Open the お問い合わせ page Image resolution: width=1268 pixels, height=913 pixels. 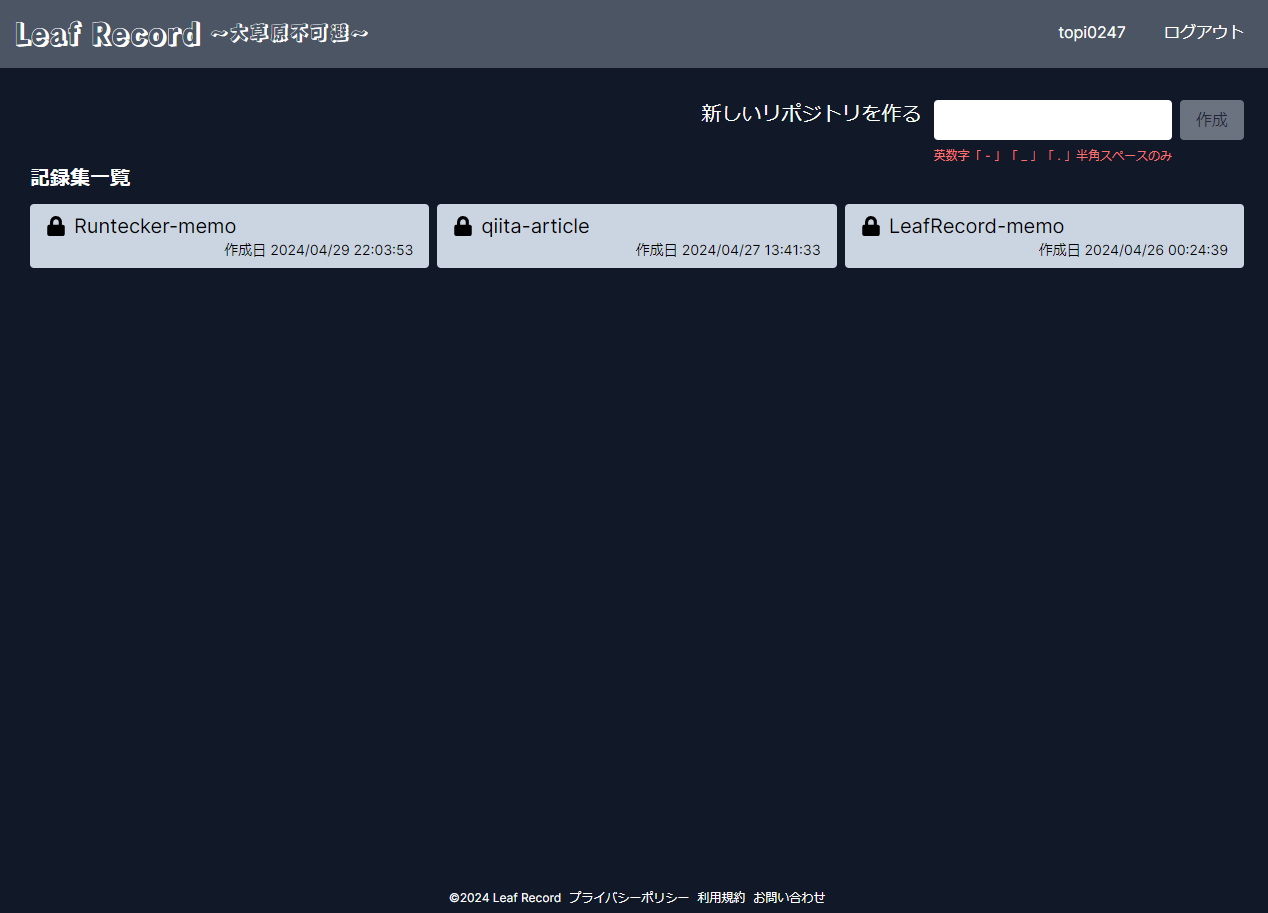coord(789,897)
